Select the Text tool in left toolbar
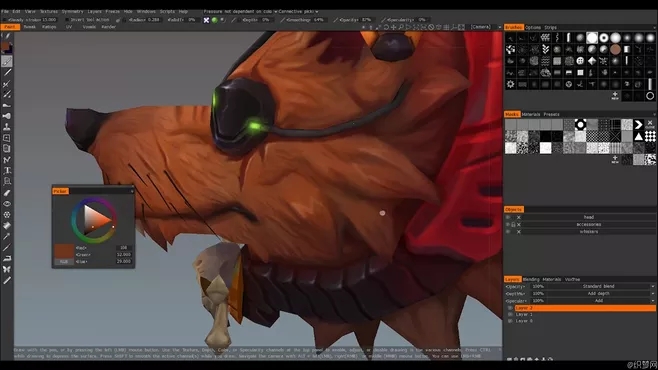Image resolution: width=658 pixels, height=370 pixels. pyautogui.click(x=7, y=171)
